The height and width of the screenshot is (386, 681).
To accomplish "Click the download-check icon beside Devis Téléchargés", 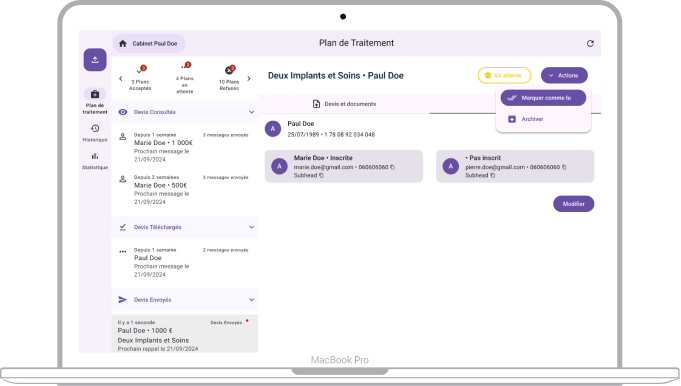I will pyautogui.click(x=123, y=227).
